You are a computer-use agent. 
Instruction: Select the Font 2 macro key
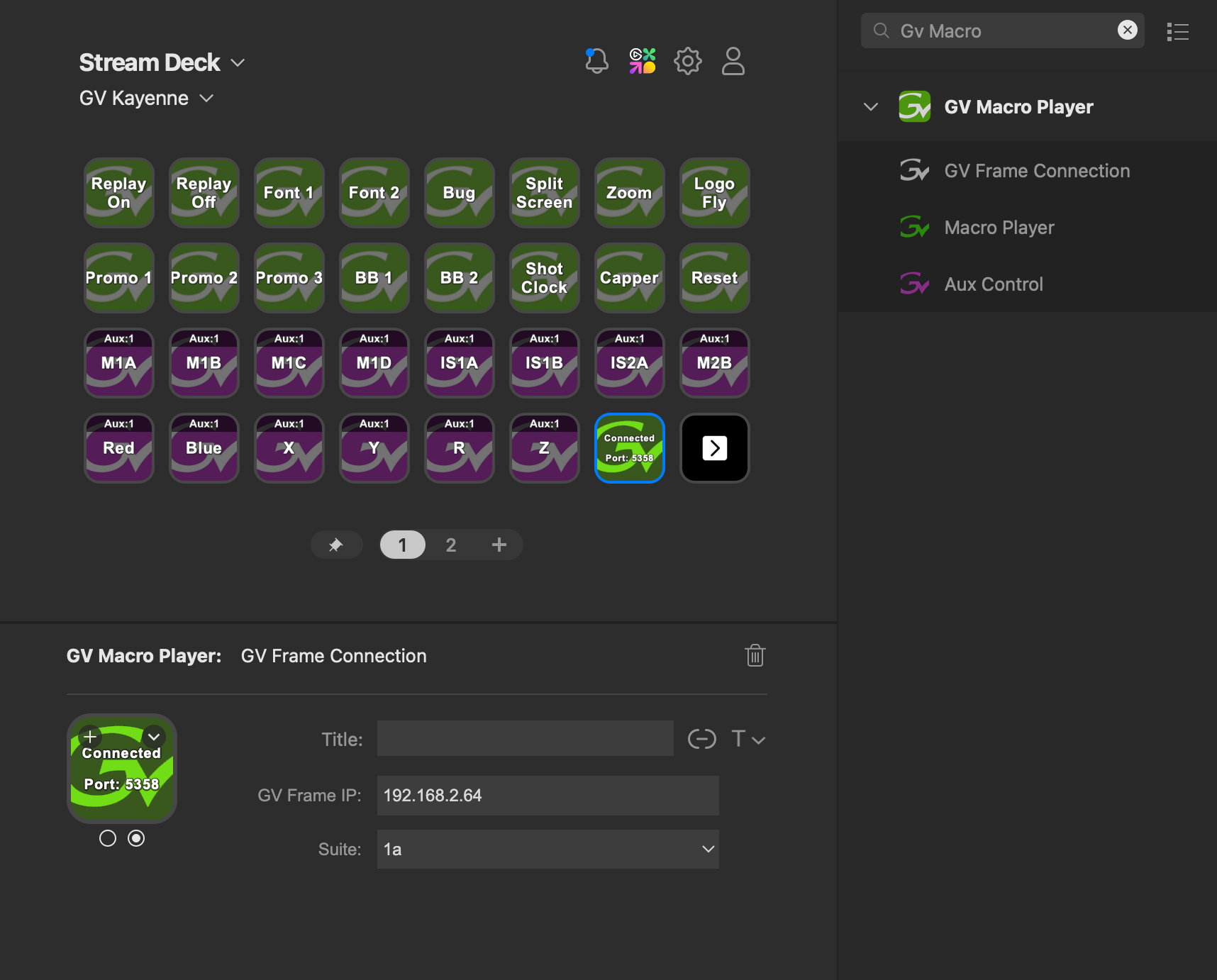point(374,193)
